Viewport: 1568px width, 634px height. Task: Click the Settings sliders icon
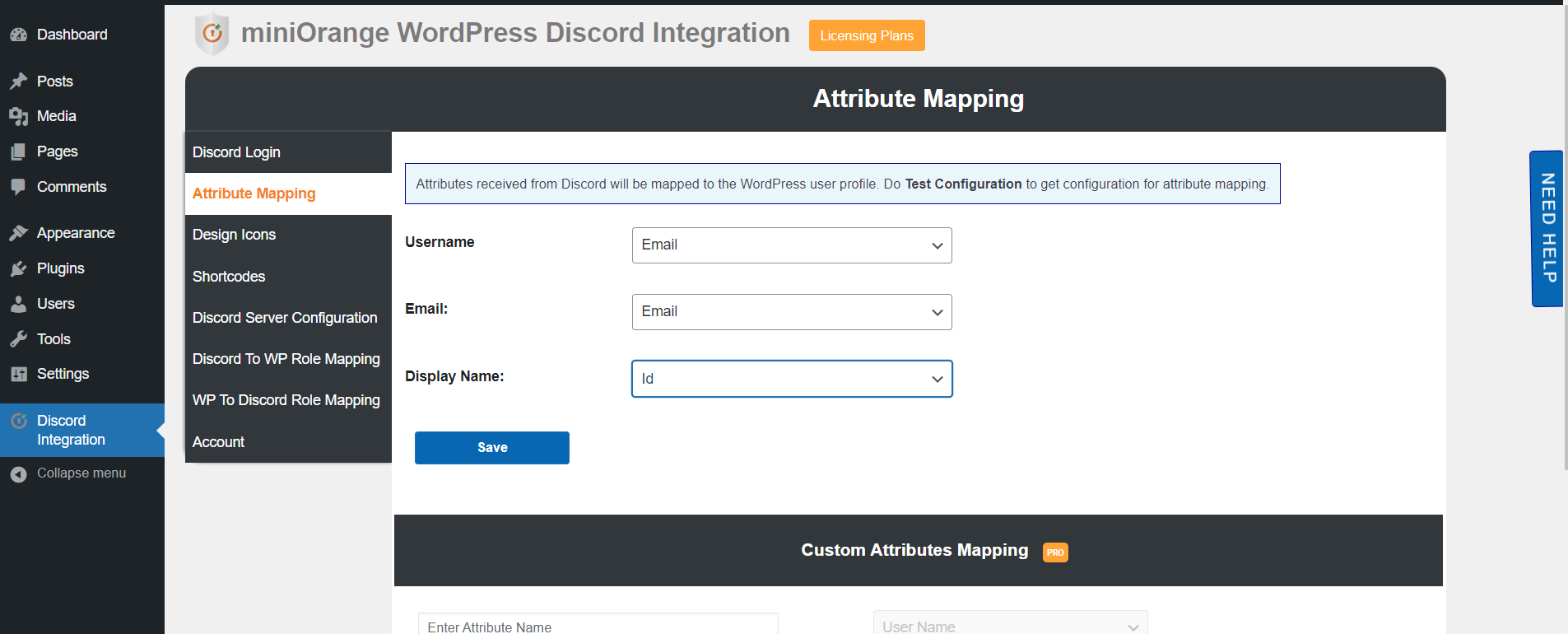coord(18,374)
